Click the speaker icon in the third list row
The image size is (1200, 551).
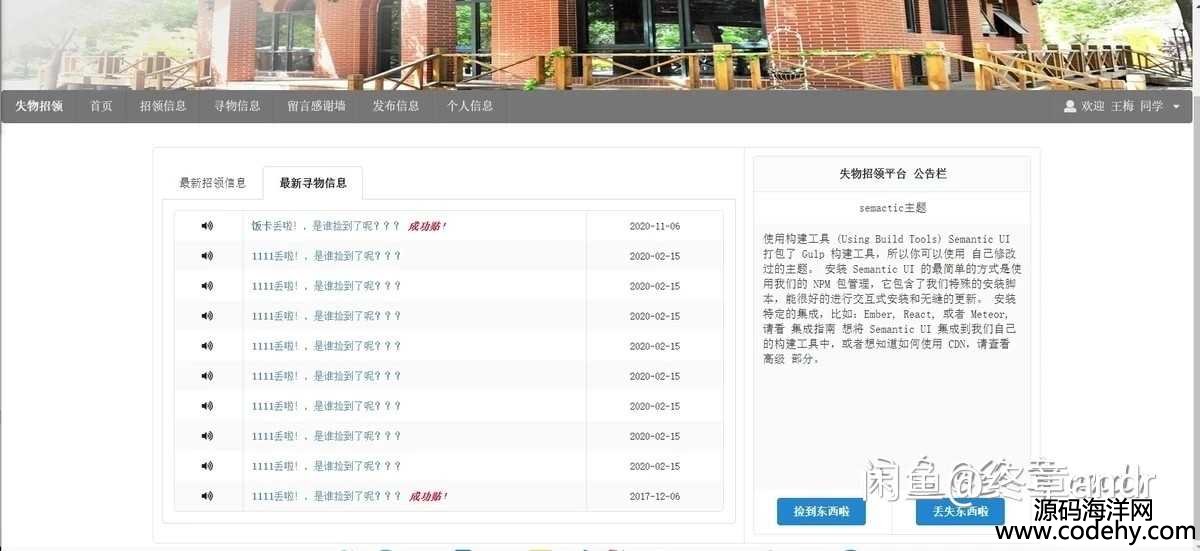(207, 286)
